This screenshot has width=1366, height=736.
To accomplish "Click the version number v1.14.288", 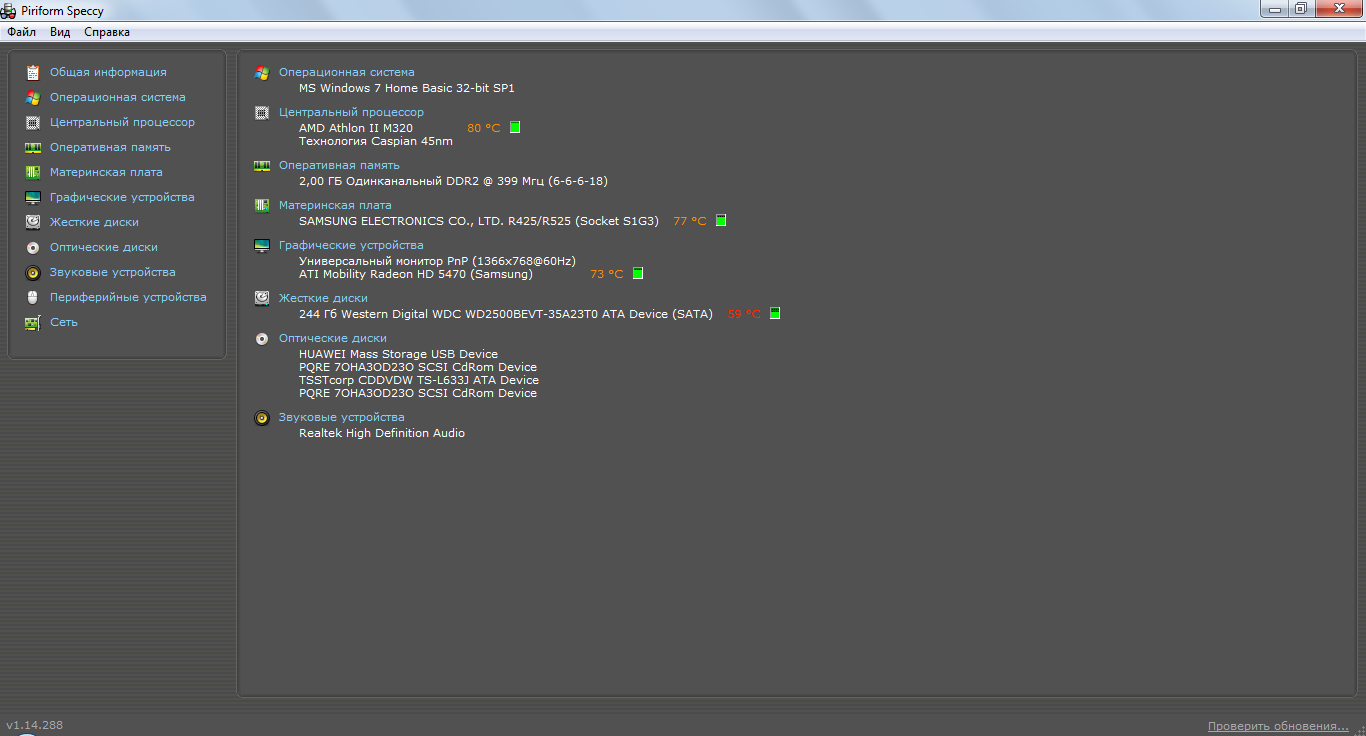I will [x=35, y=725].
